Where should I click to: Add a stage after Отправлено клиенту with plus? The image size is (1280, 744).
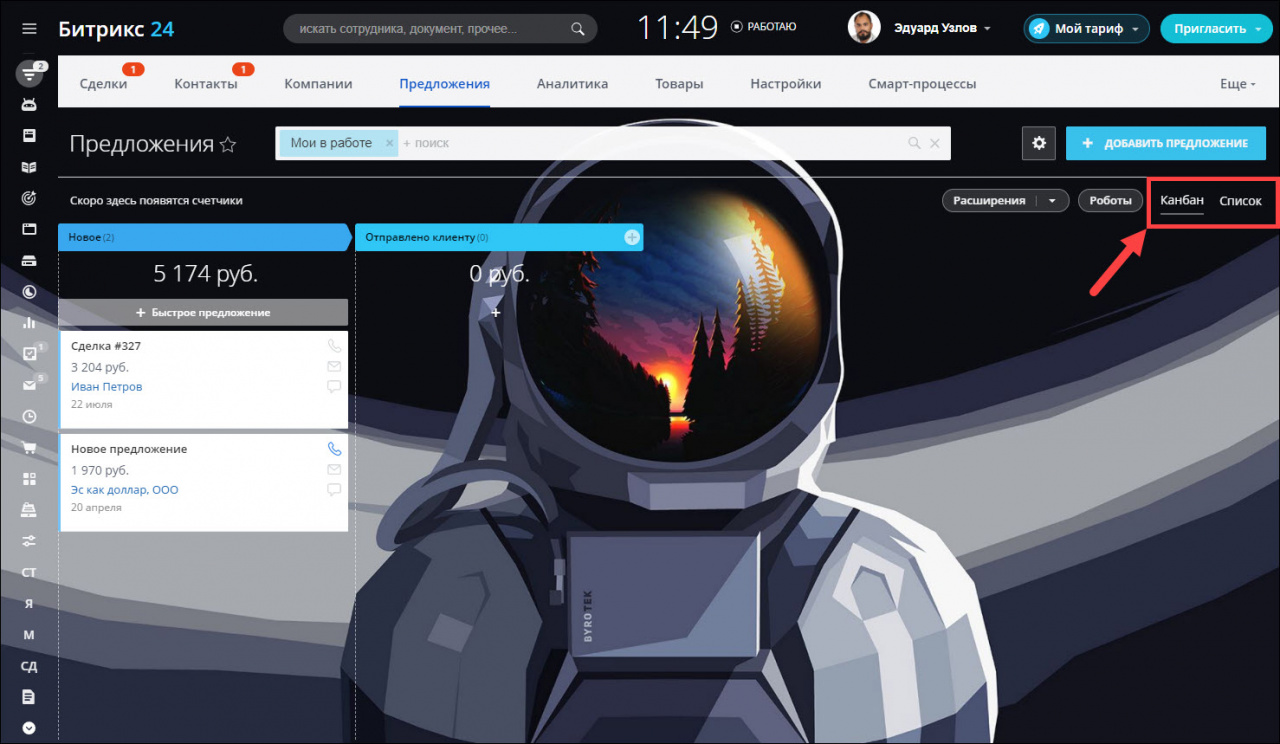pos(632,237)
